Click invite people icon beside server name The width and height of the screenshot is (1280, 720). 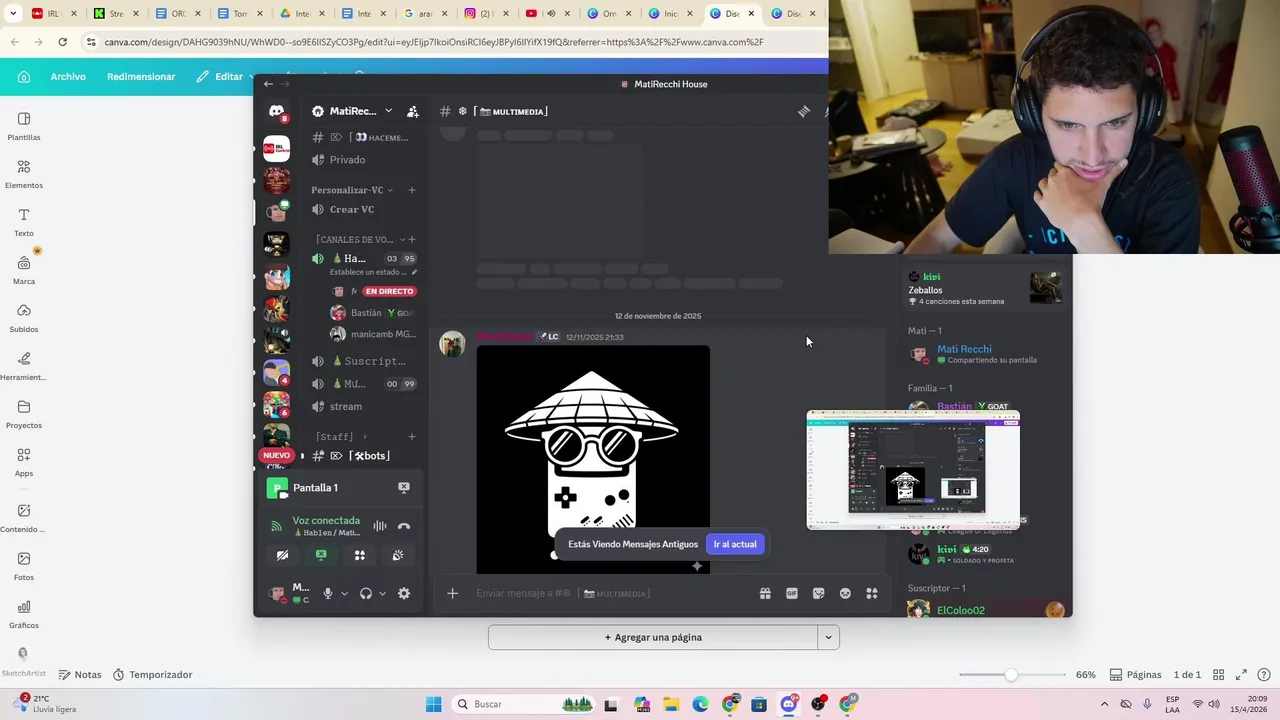point(413,111)
